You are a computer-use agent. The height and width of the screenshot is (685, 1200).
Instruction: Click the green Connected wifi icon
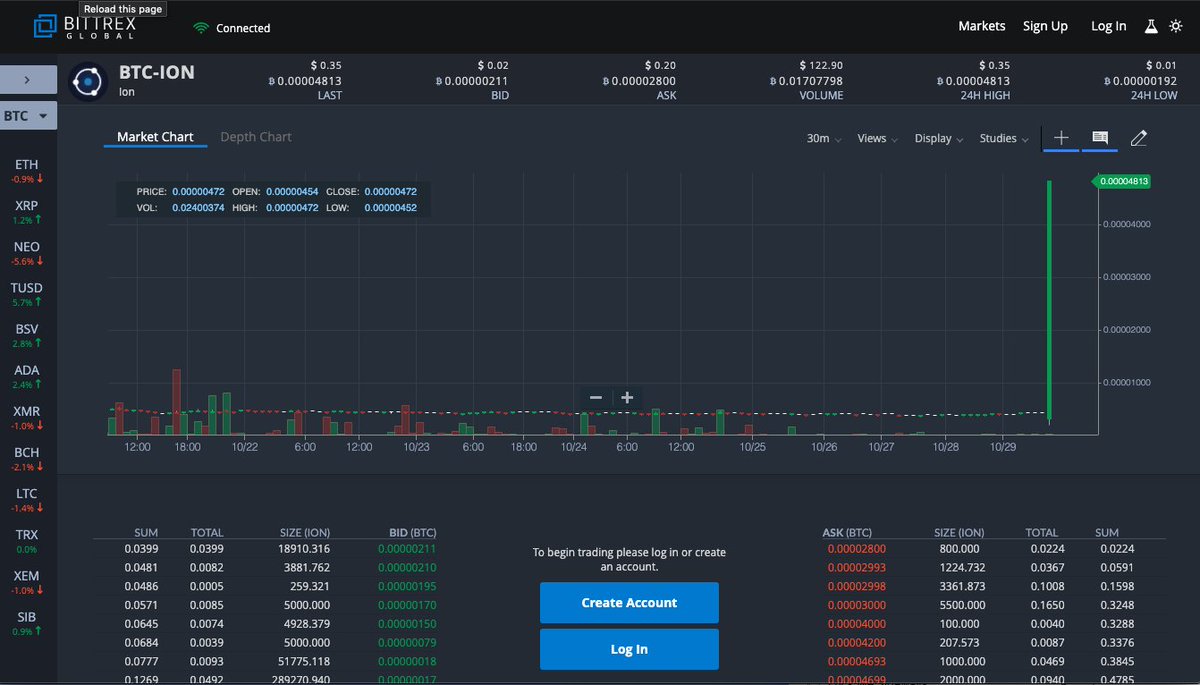(201, 28)
